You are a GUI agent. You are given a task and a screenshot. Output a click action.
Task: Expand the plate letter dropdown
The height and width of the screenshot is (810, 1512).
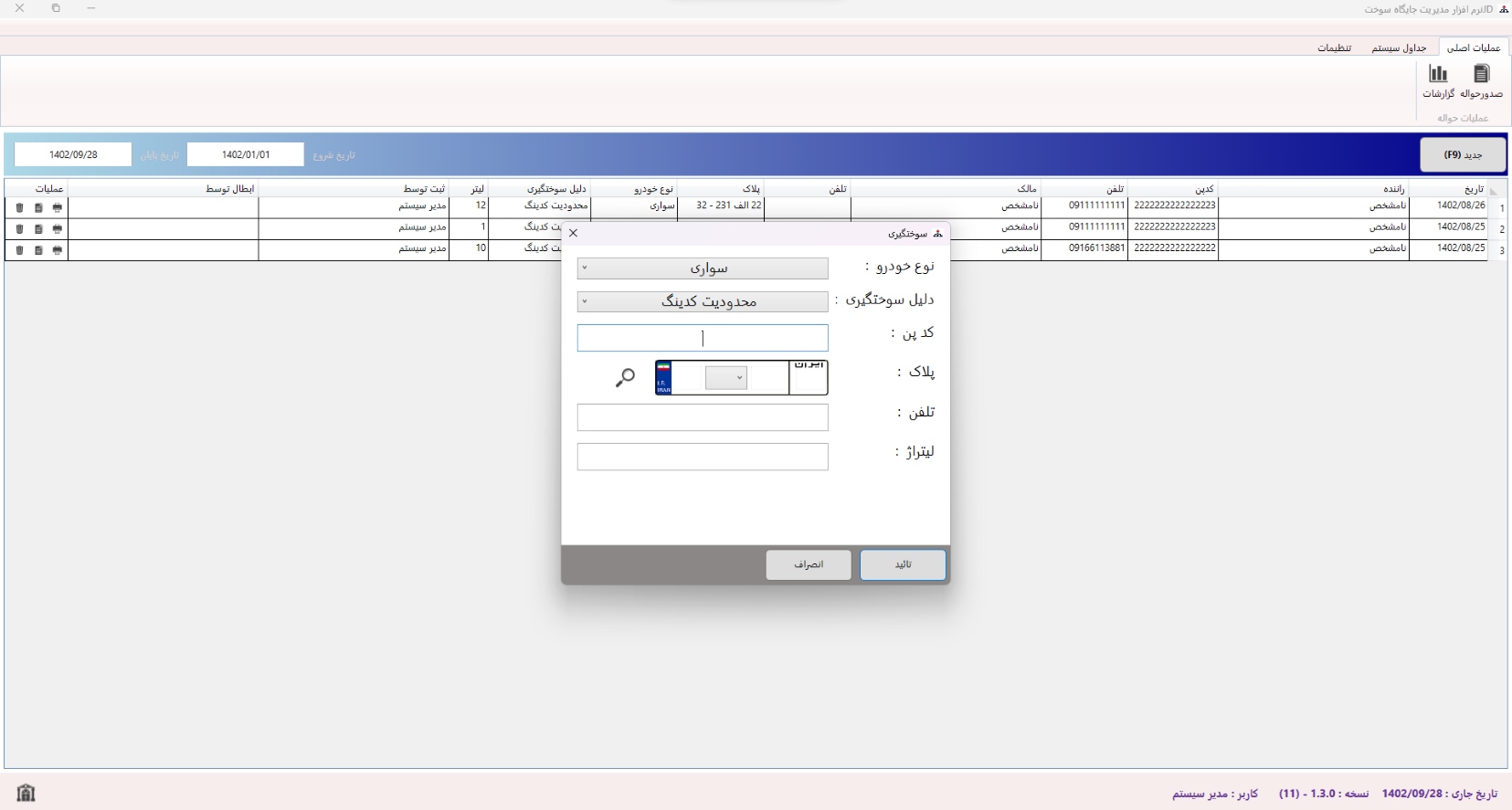pyautogui.click(x=726, y=378)
